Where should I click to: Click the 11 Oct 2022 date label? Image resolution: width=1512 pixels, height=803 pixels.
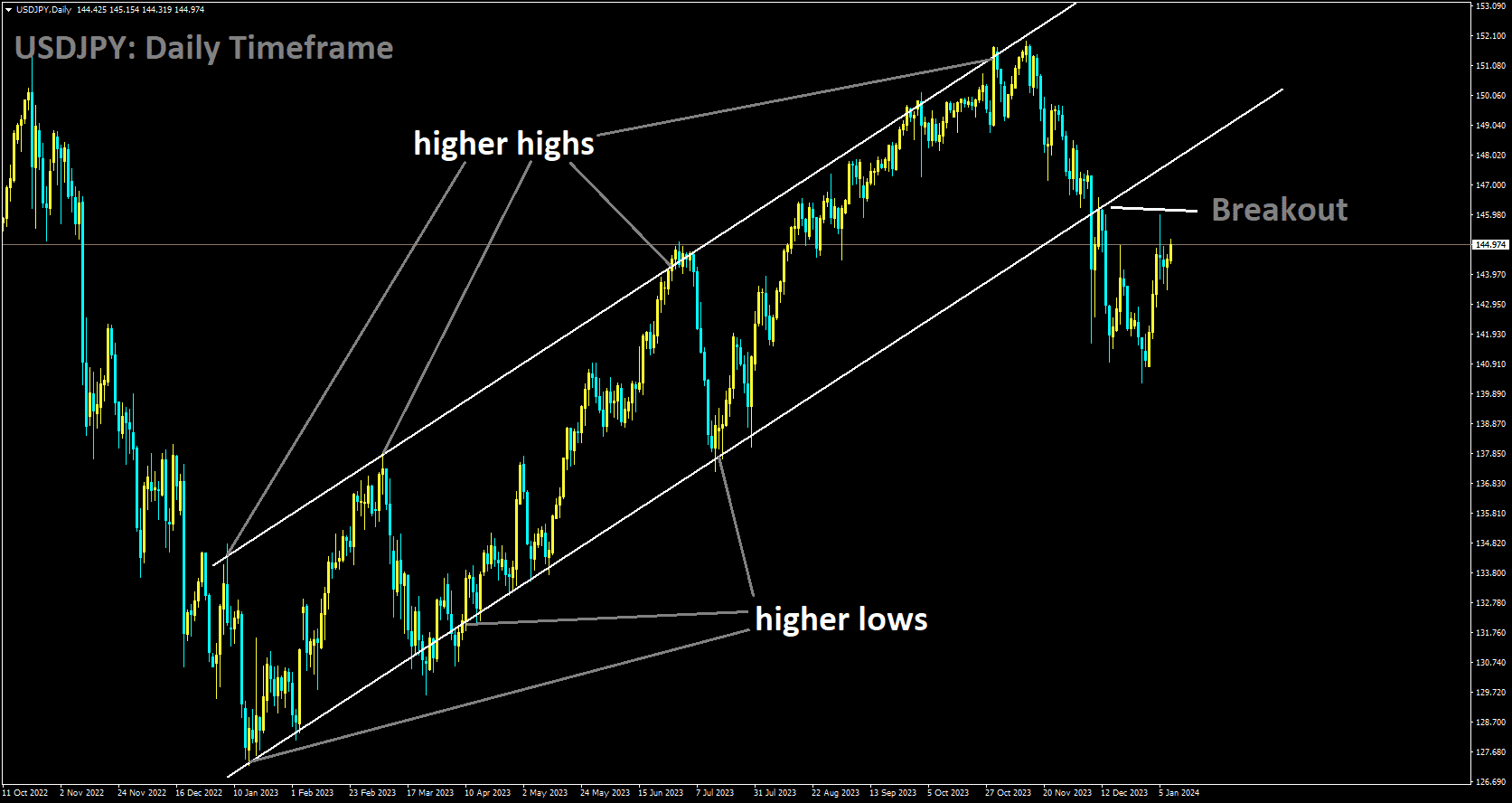click(25, 793)
